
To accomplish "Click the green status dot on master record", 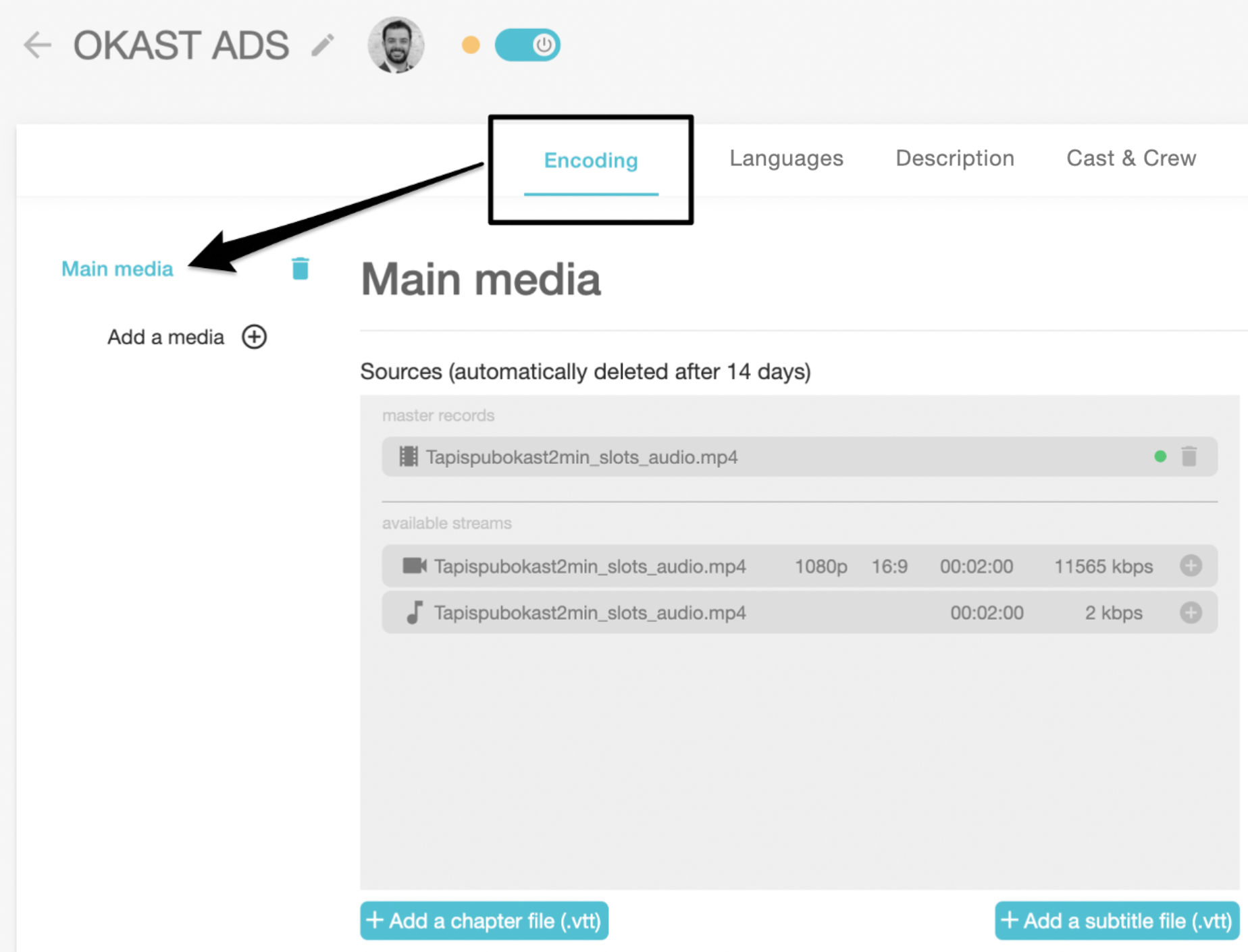I will point(1160,456).
